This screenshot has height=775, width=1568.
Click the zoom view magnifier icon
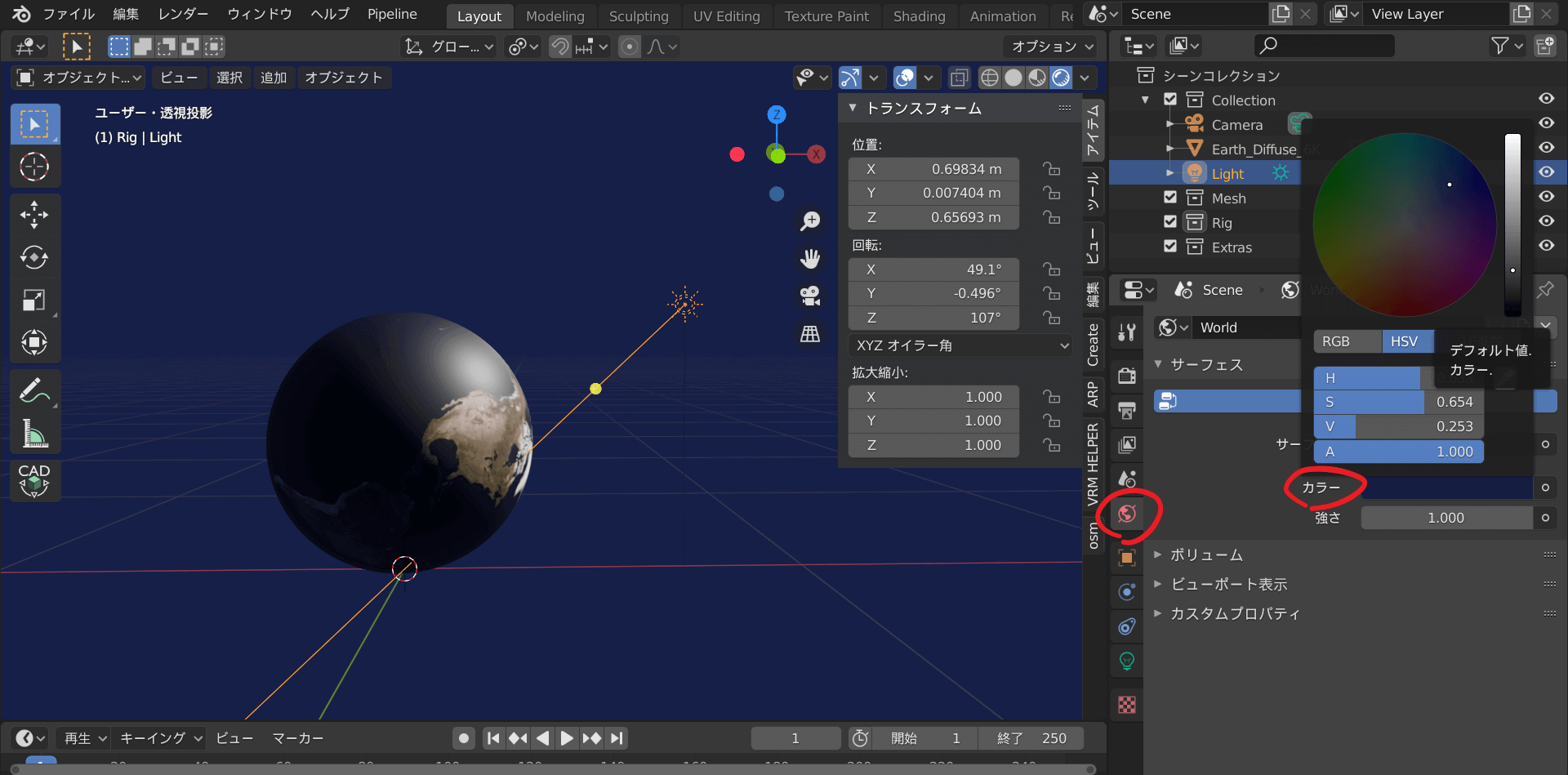810,220
